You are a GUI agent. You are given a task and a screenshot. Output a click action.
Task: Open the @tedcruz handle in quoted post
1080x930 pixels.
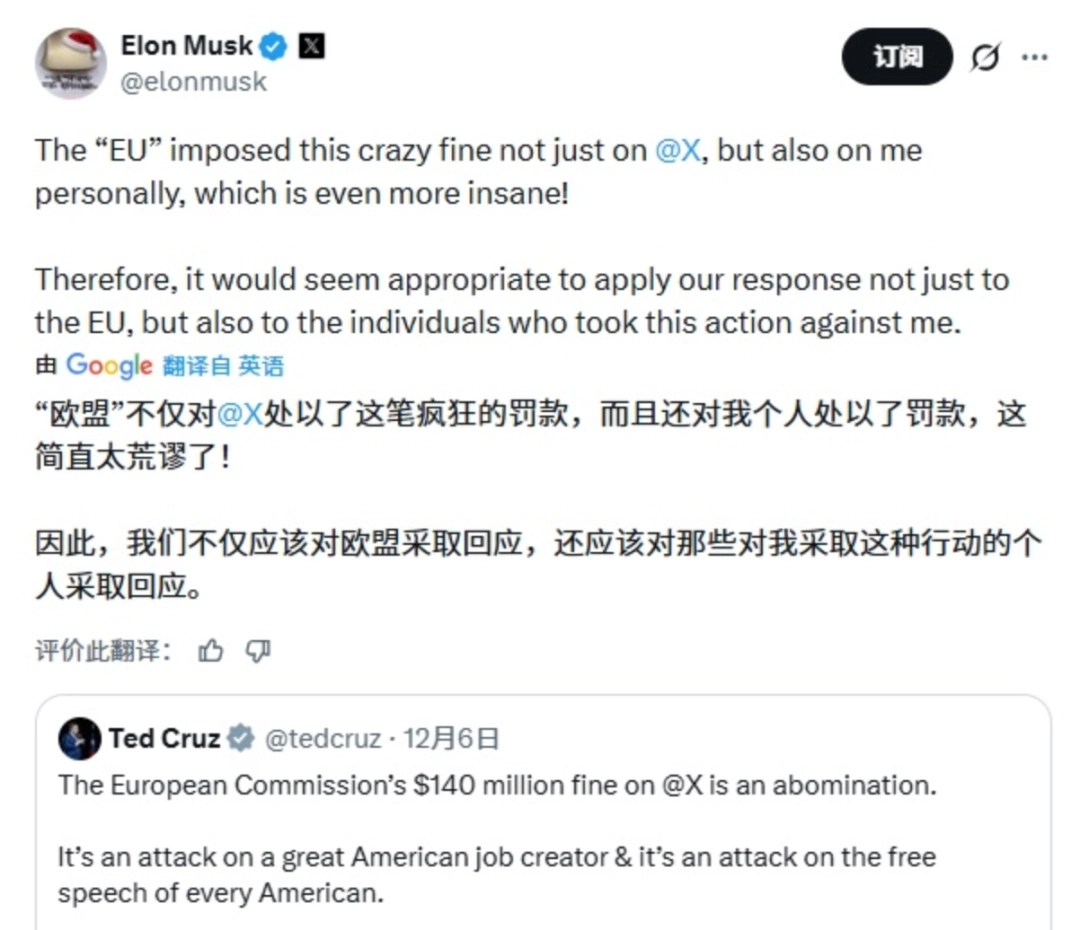click(322, 739)
